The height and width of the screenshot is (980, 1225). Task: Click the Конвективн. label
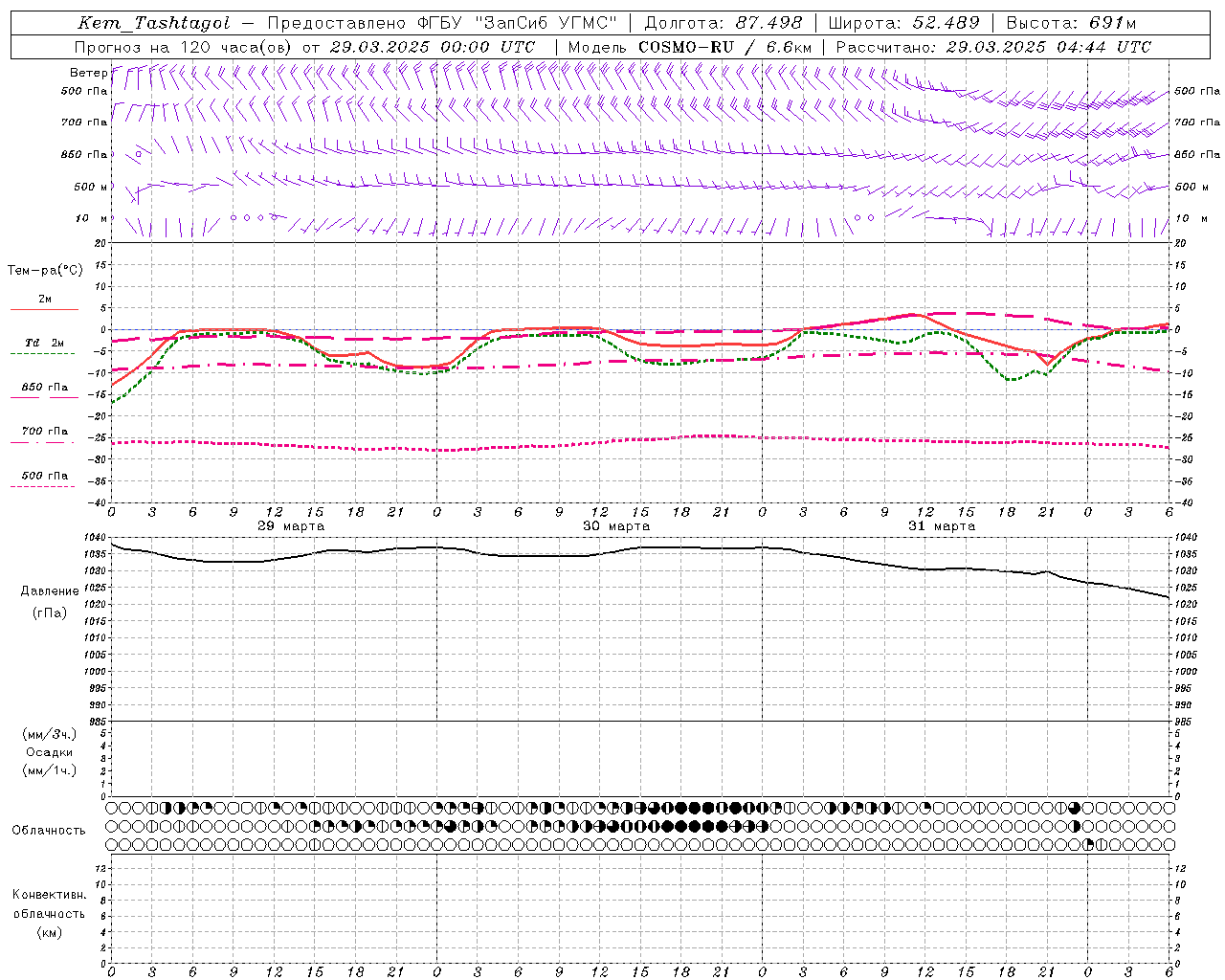(49, 895)
